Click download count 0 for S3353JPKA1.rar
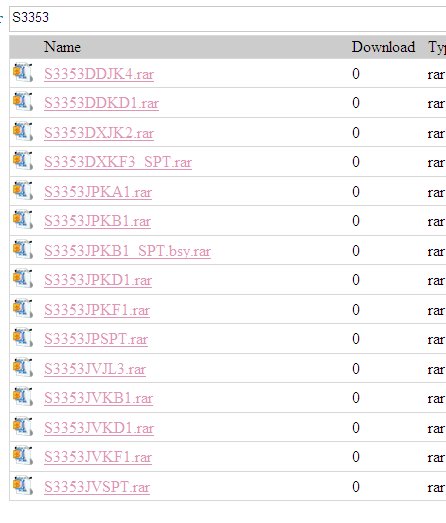 point(356,192)
